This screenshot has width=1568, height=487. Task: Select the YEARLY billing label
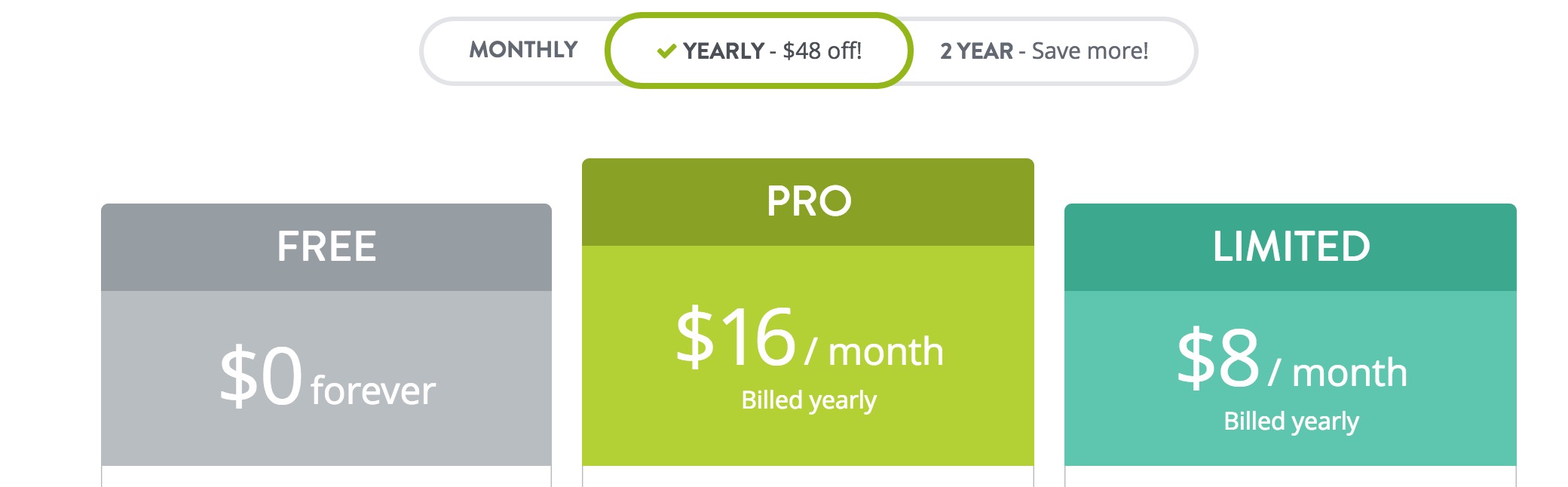pyautogui.click(x=723, y=51)
